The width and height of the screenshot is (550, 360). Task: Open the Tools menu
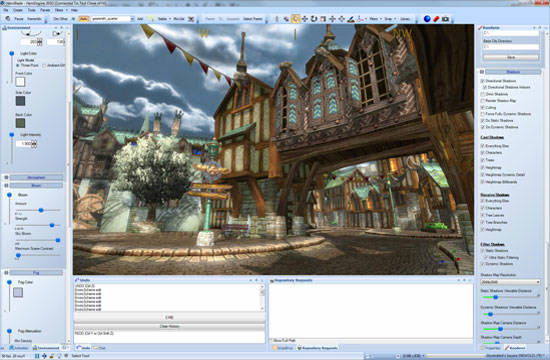pyautogui.click(x=32, y=10)
